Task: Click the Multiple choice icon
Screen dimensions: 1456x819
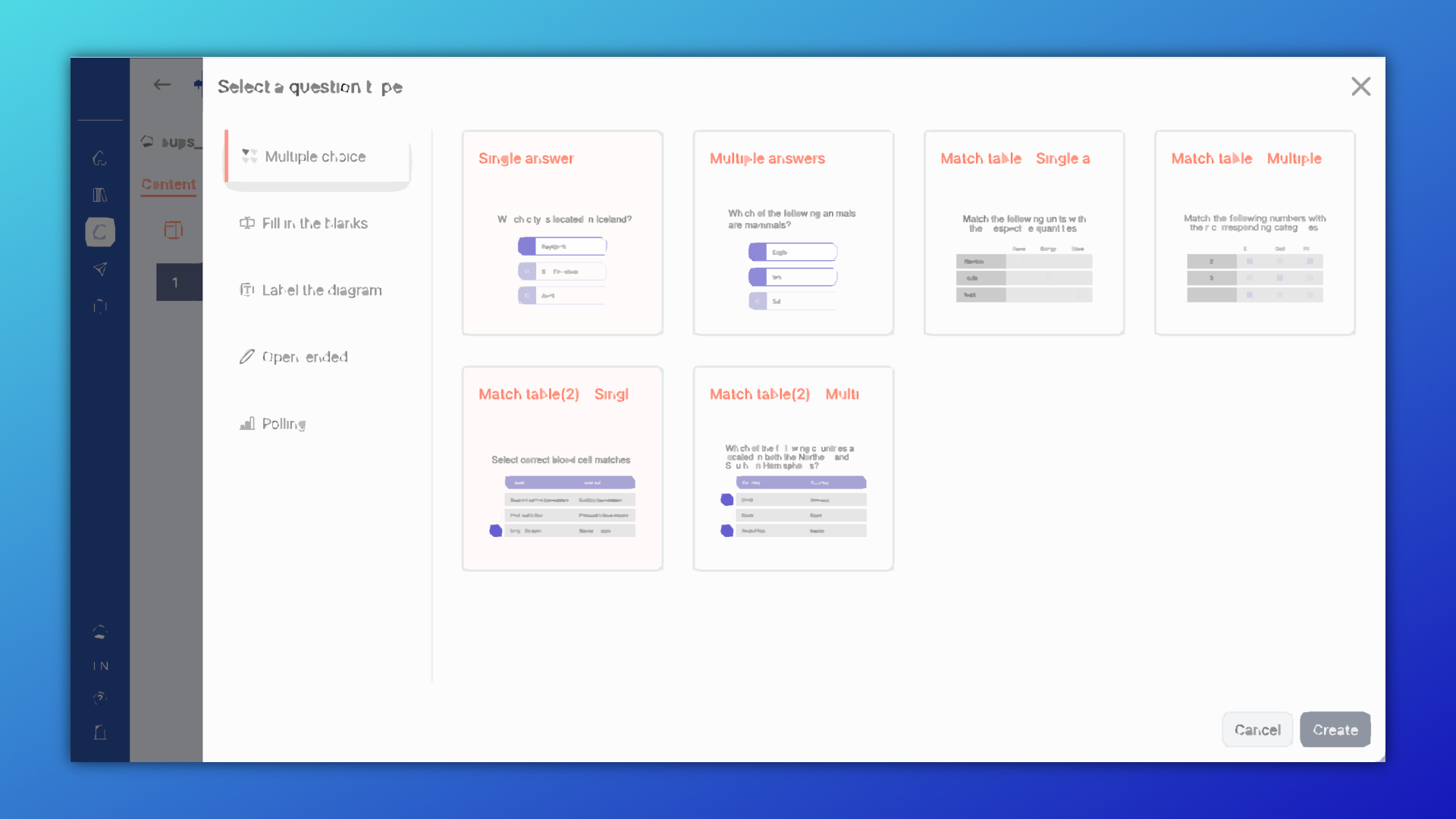Action: (249, 156)
